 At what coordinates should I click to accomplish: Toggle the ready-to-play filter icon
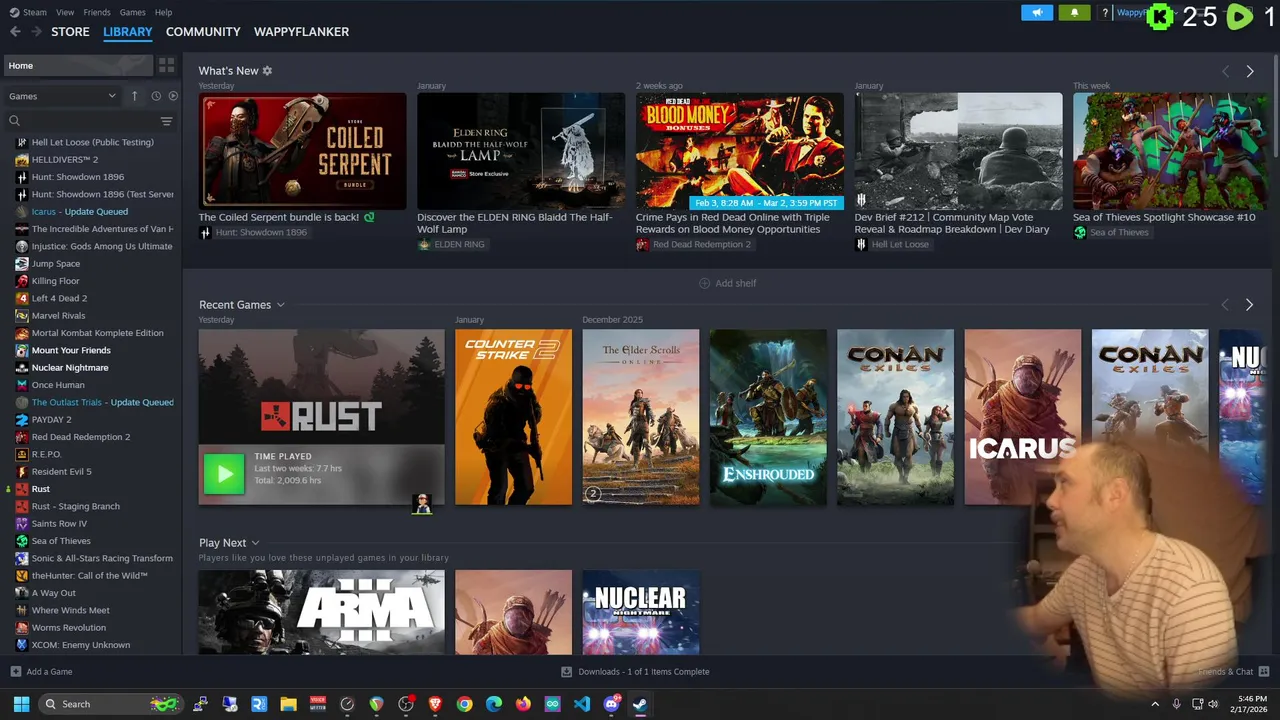click(173, 96)
